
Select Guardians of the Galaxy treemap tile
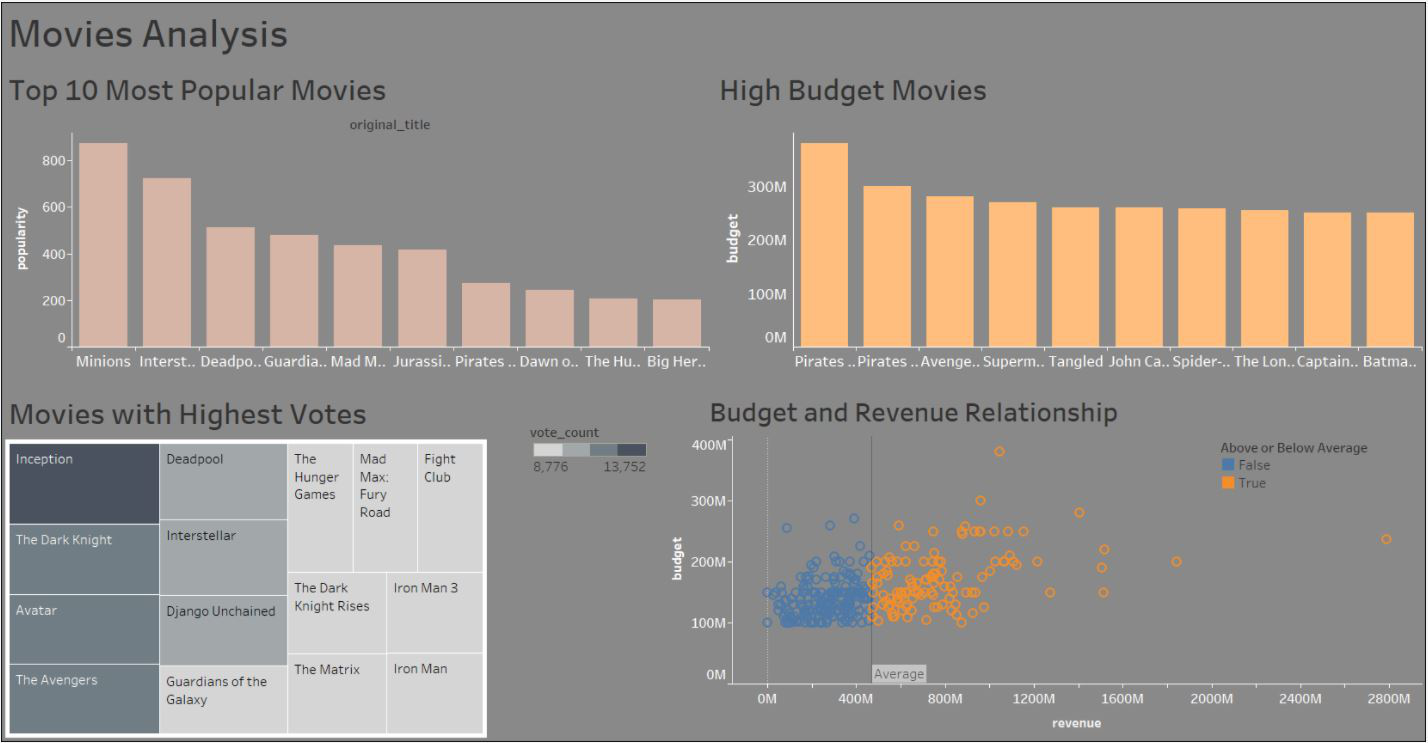(x=223, y=700)
